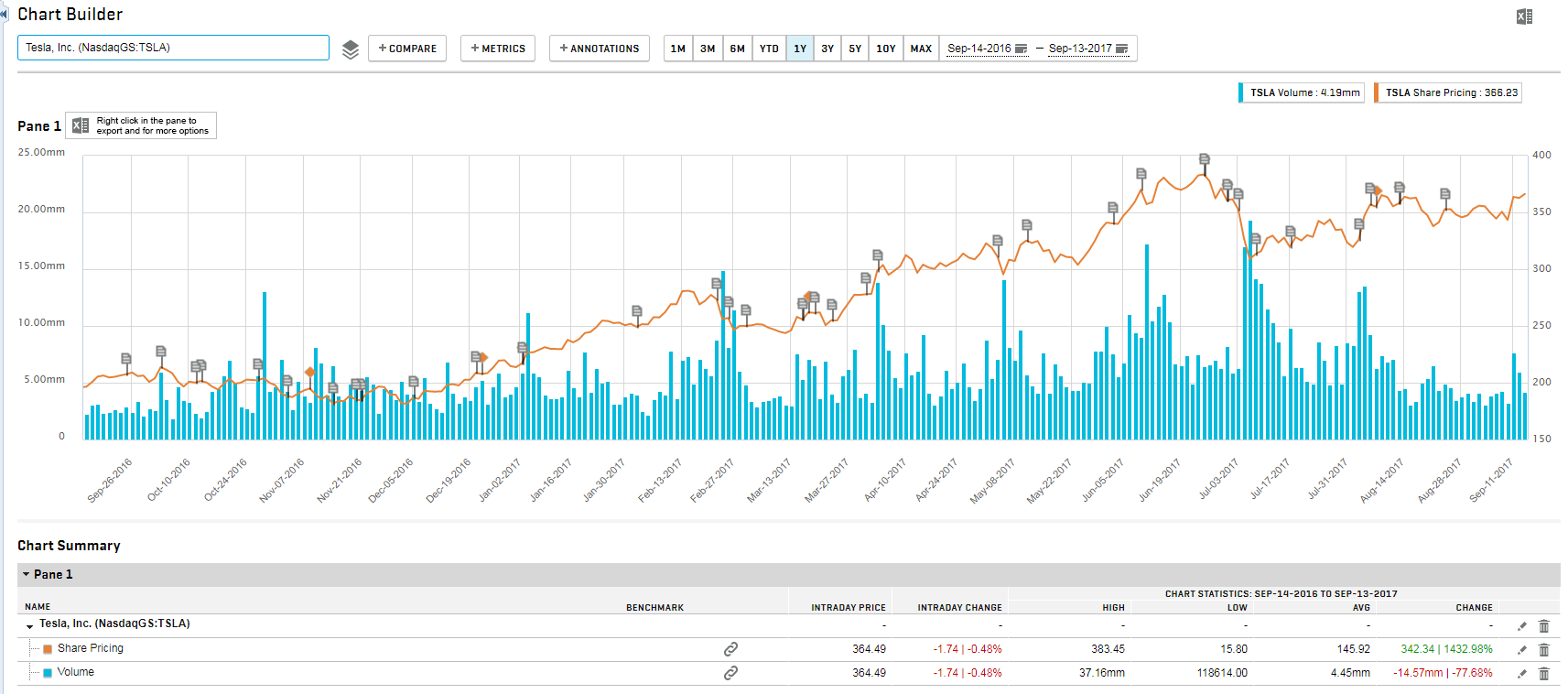Click the 37.16mm volume high value
Viewport: 1568px width, 694px height.
tap(1101, 673)
